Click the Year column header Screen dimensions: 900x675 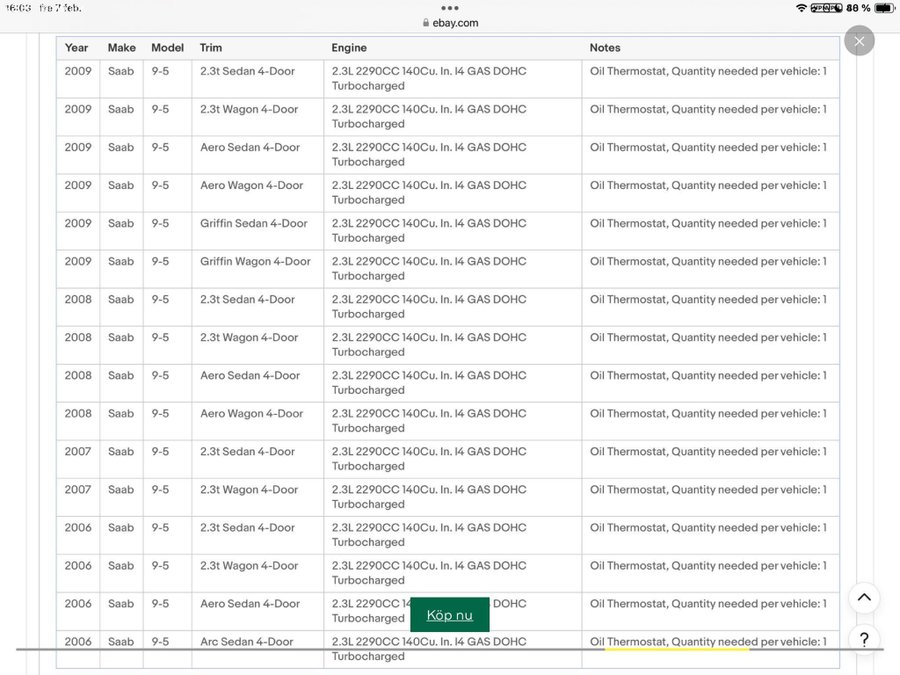pos(77,48)
